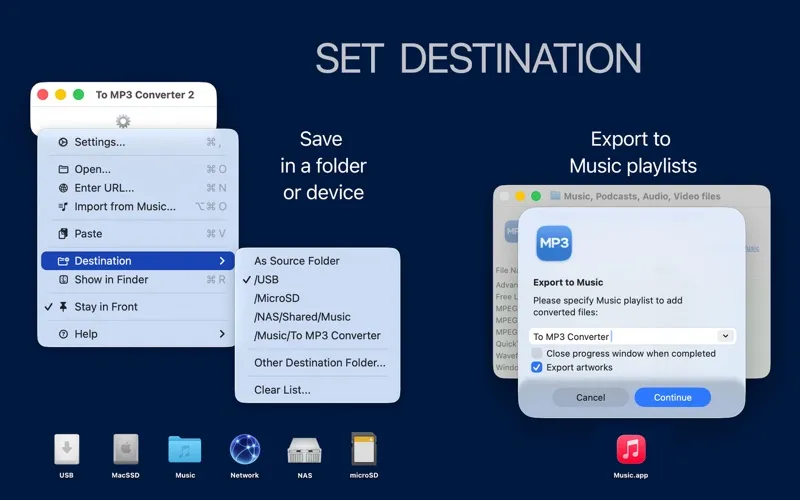Click the MP3 app icon in export dialog
800x500 pixels.
[554, 243]
